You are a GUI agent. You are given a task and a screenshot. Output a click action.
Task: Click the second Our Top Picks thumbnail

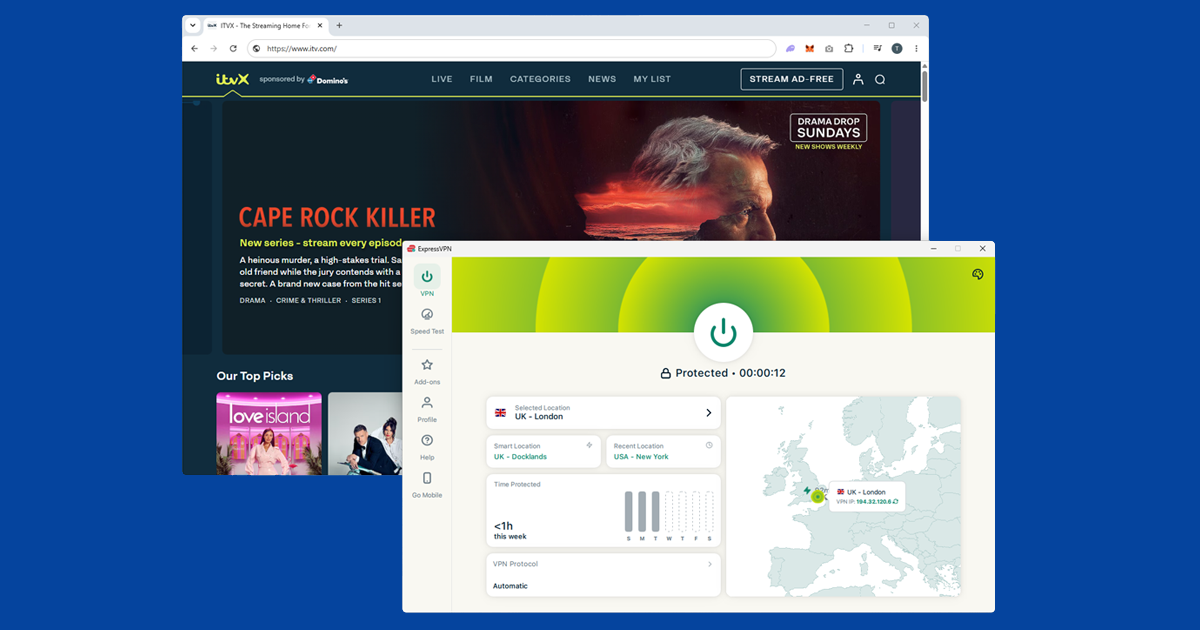tap(365, 433)
